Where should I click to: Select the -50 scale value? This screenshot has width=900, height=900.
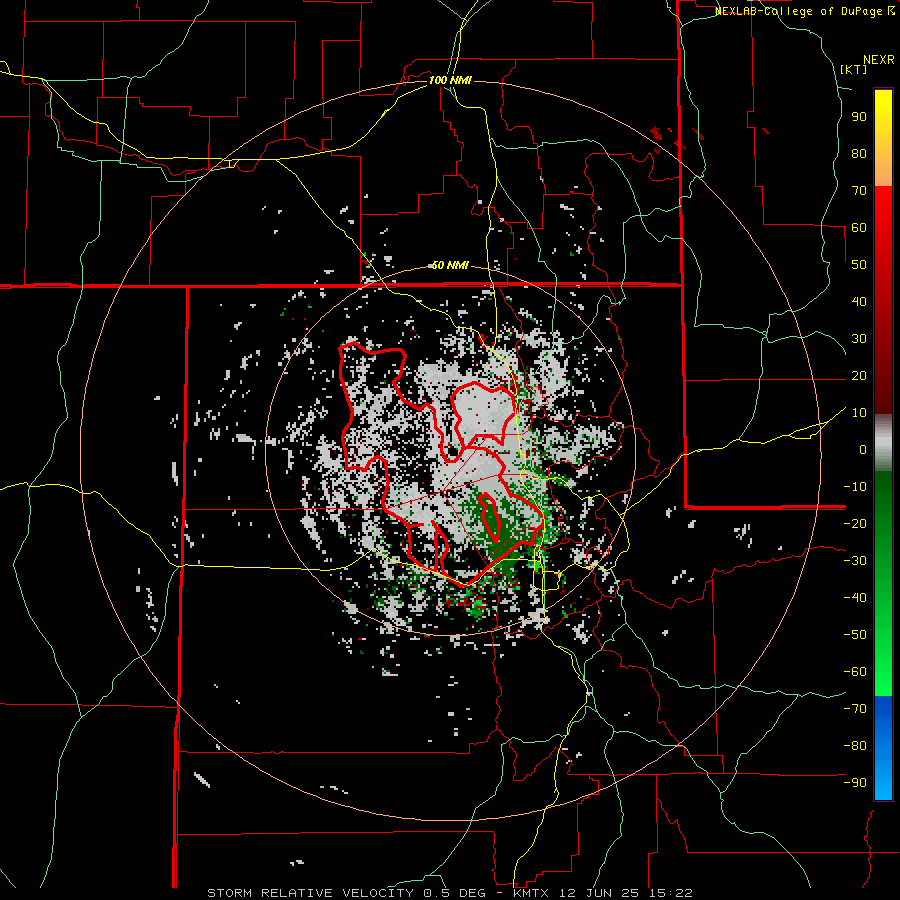[855, 635]
